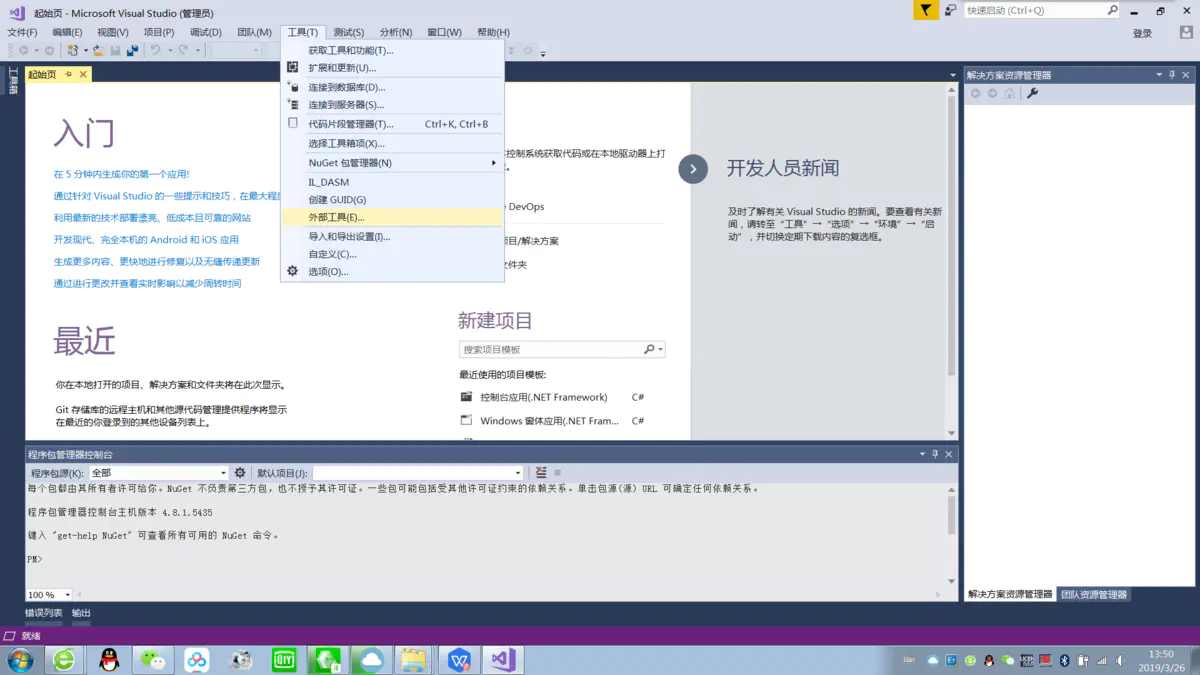Choose 导入和导出设置(I)... menu item
This screenshot has width=1200, height=675.
[392, 237]
